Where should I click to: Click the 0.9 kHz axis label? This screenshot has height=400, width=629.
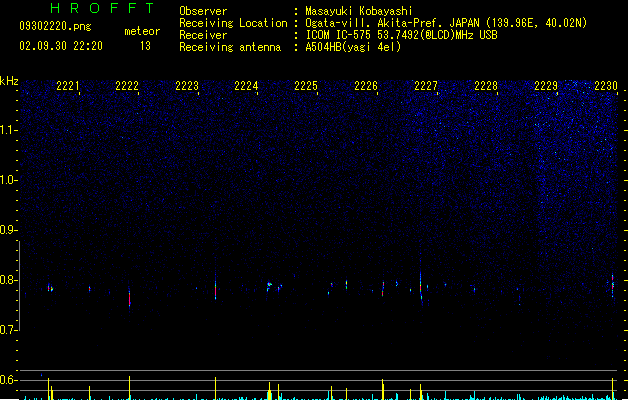point(8,230)
